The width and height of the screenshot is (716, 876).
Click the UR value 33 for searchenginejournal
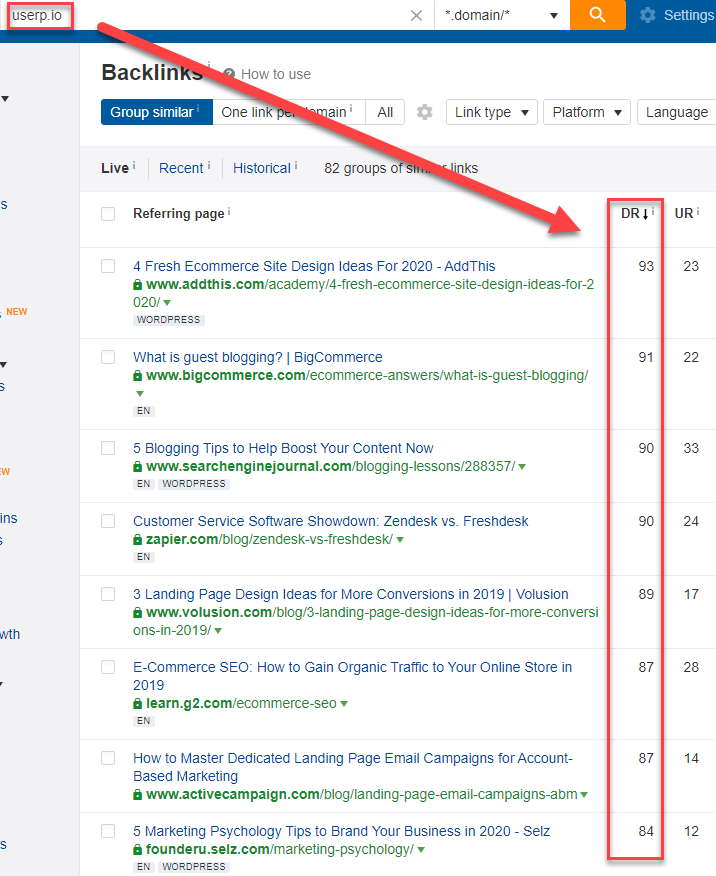click(691, 449)
